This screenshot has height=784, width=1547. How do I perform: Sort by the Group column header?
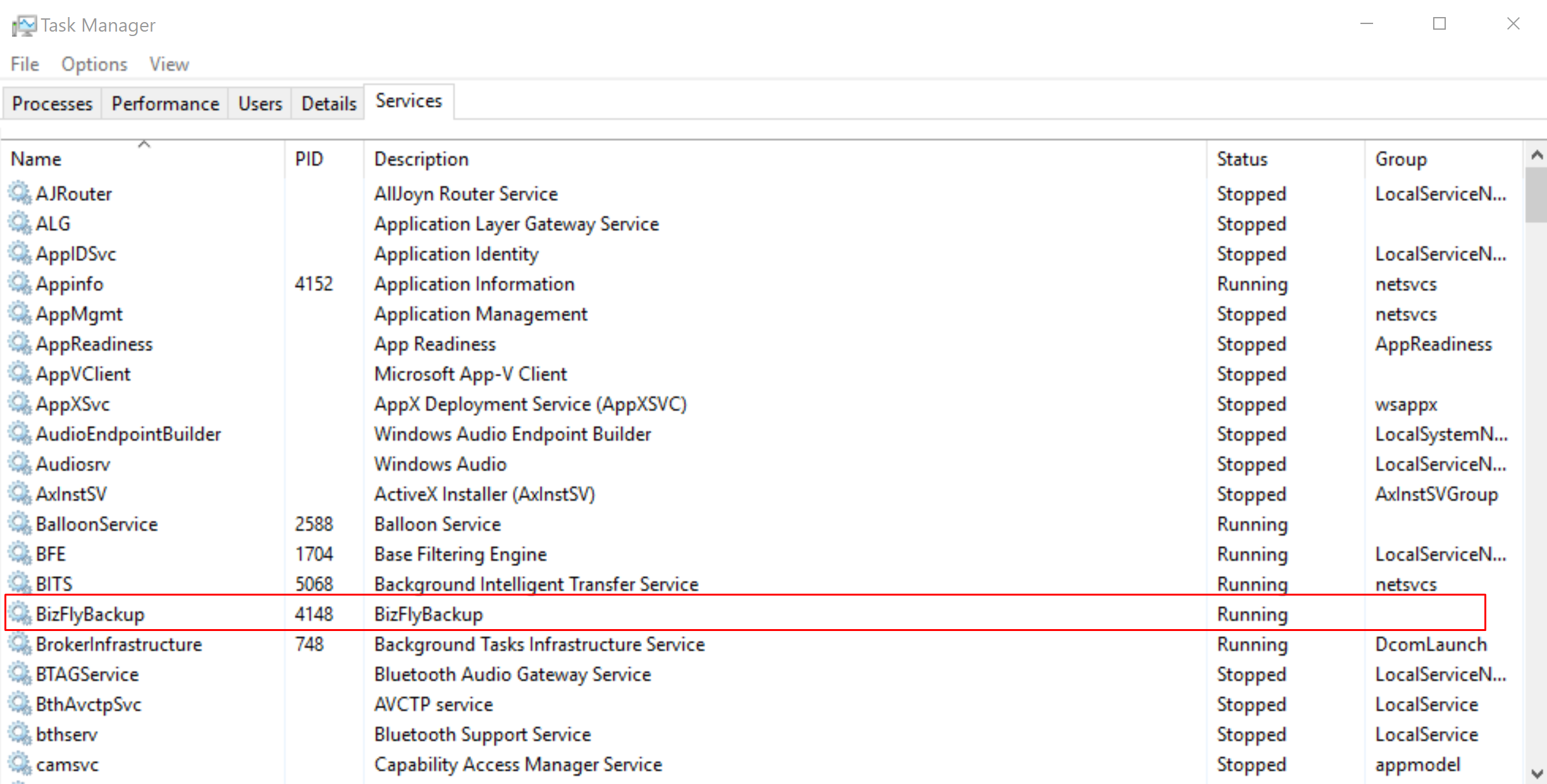click(x=1444, y=159)
